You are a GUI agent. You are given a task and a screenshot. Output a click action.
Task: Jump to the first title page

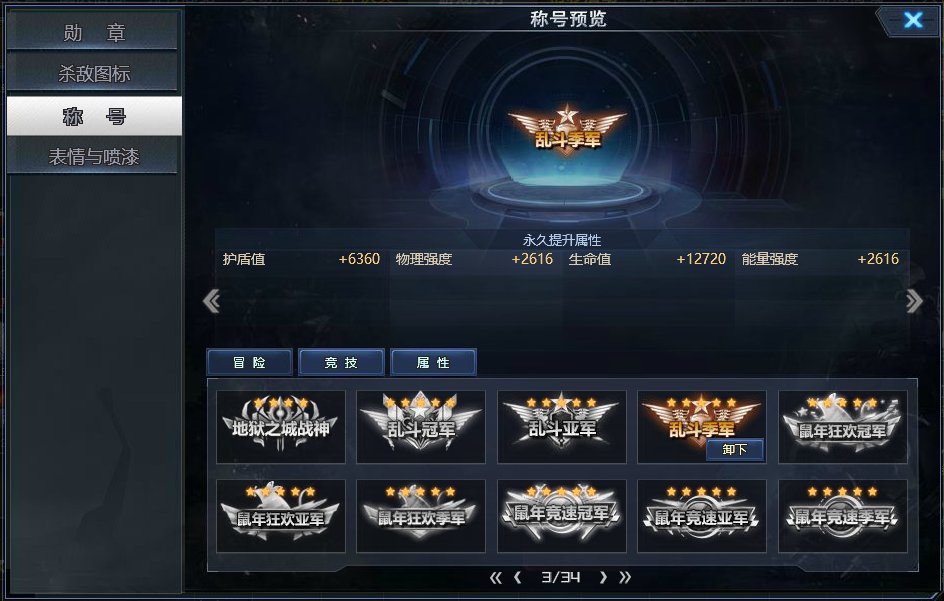click(495, 578)
